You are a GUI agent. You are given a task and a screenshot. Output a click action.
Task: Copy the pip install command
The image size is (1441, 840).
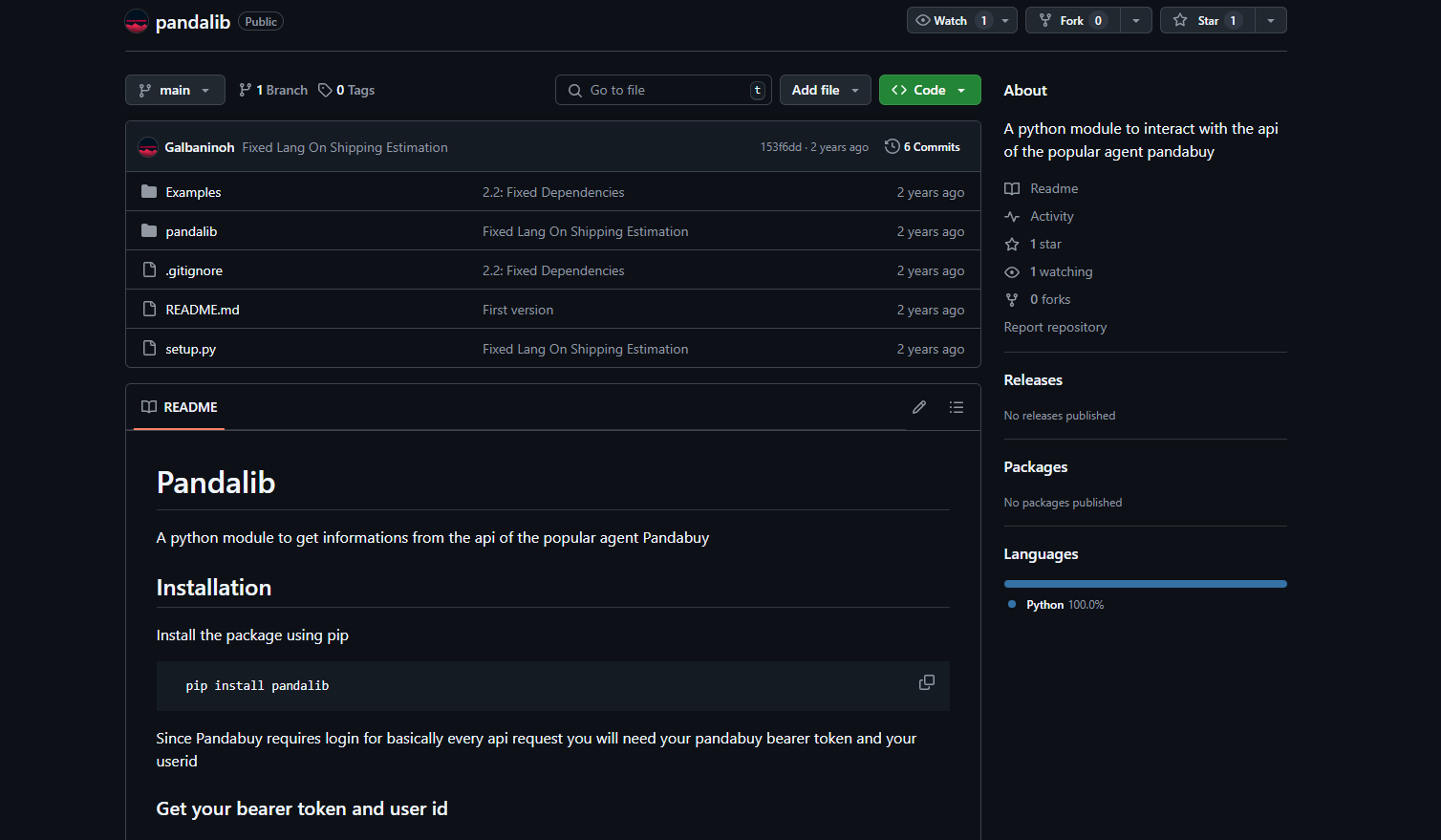pos(926,682)
